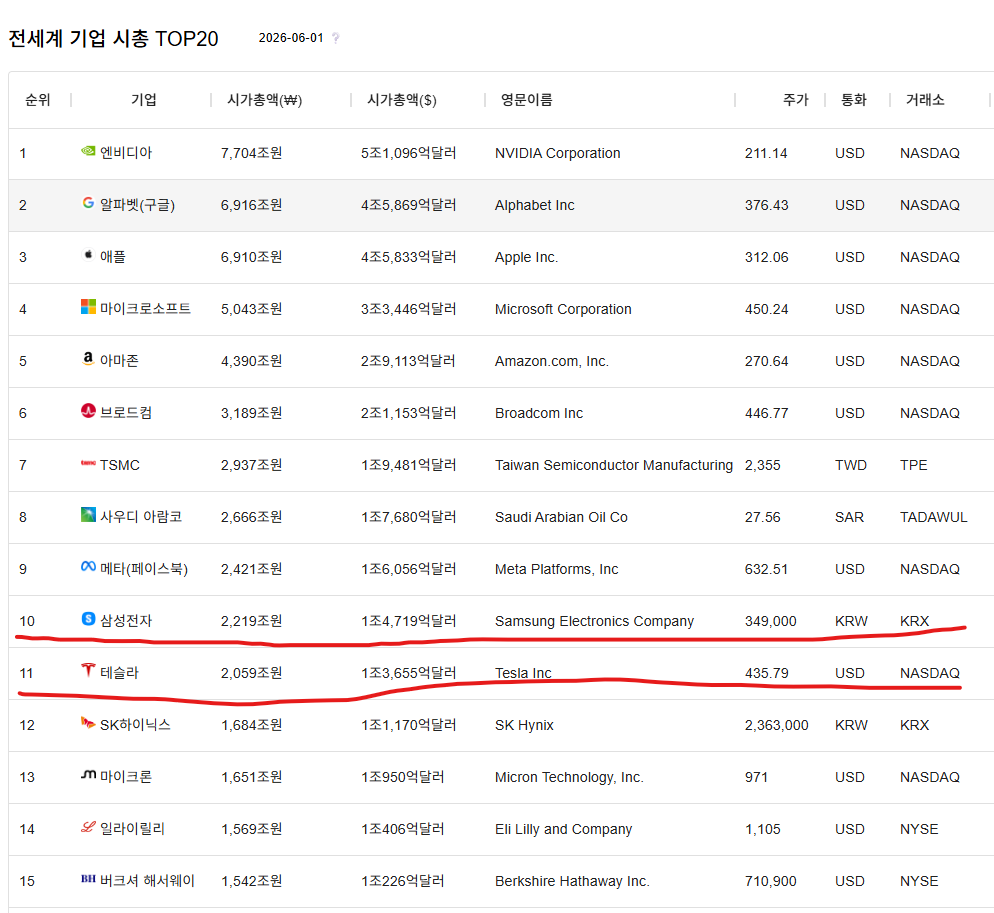Click the Broadcom logo icon beside 브로드컴
Viewport: 994px width, 913px height.
pos(88,410)
